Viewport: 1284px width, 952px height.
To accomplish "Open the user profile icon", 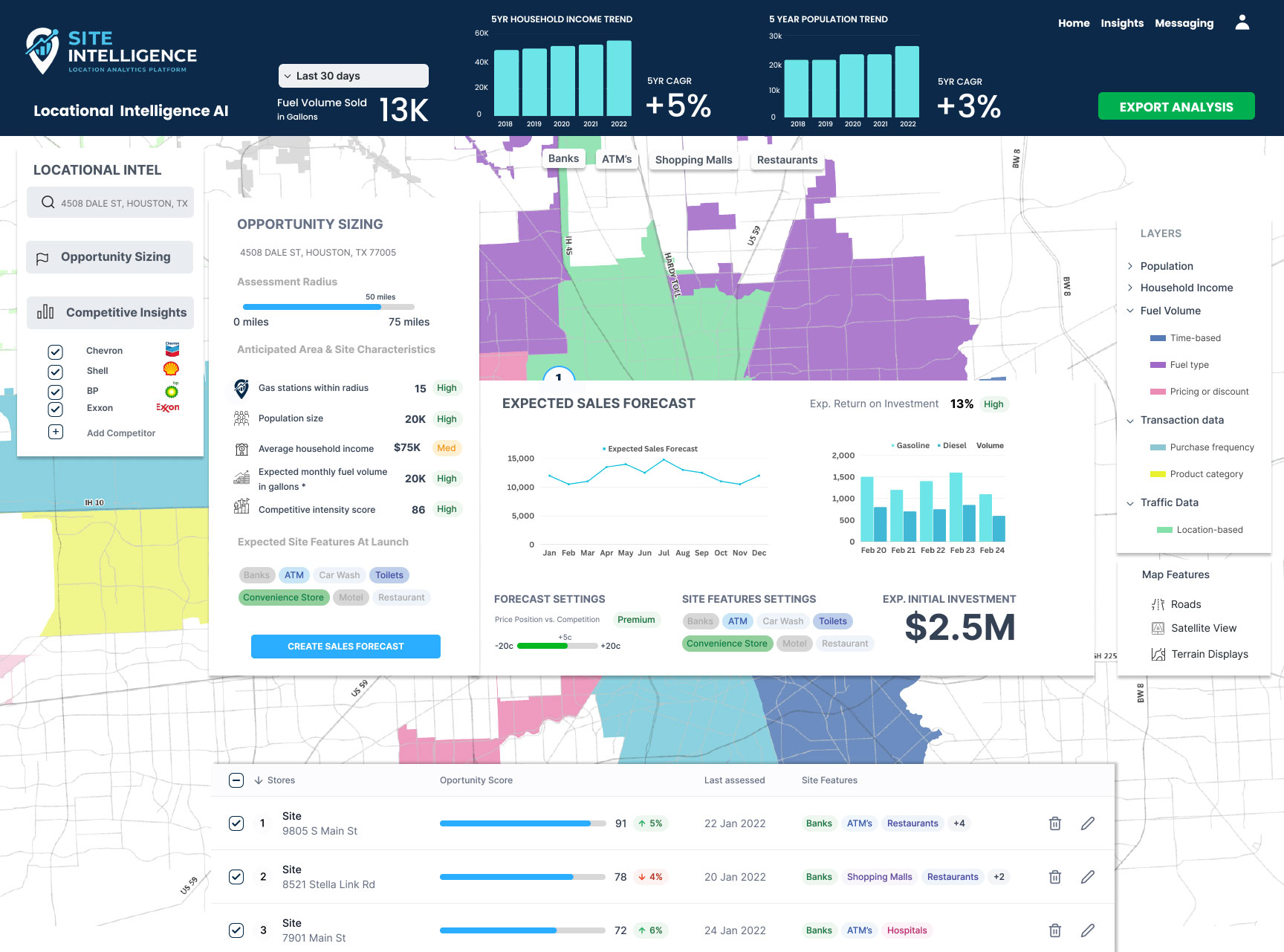I will tap(1242, 22).
